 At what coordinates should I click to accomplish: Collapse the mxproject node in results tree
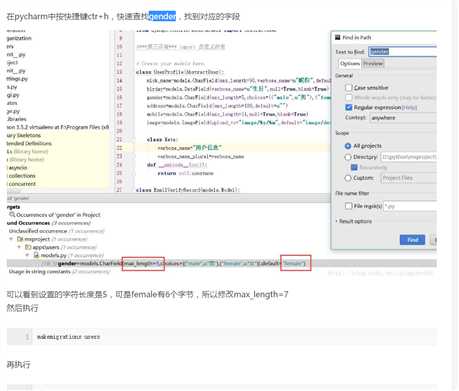click(11, 239)
